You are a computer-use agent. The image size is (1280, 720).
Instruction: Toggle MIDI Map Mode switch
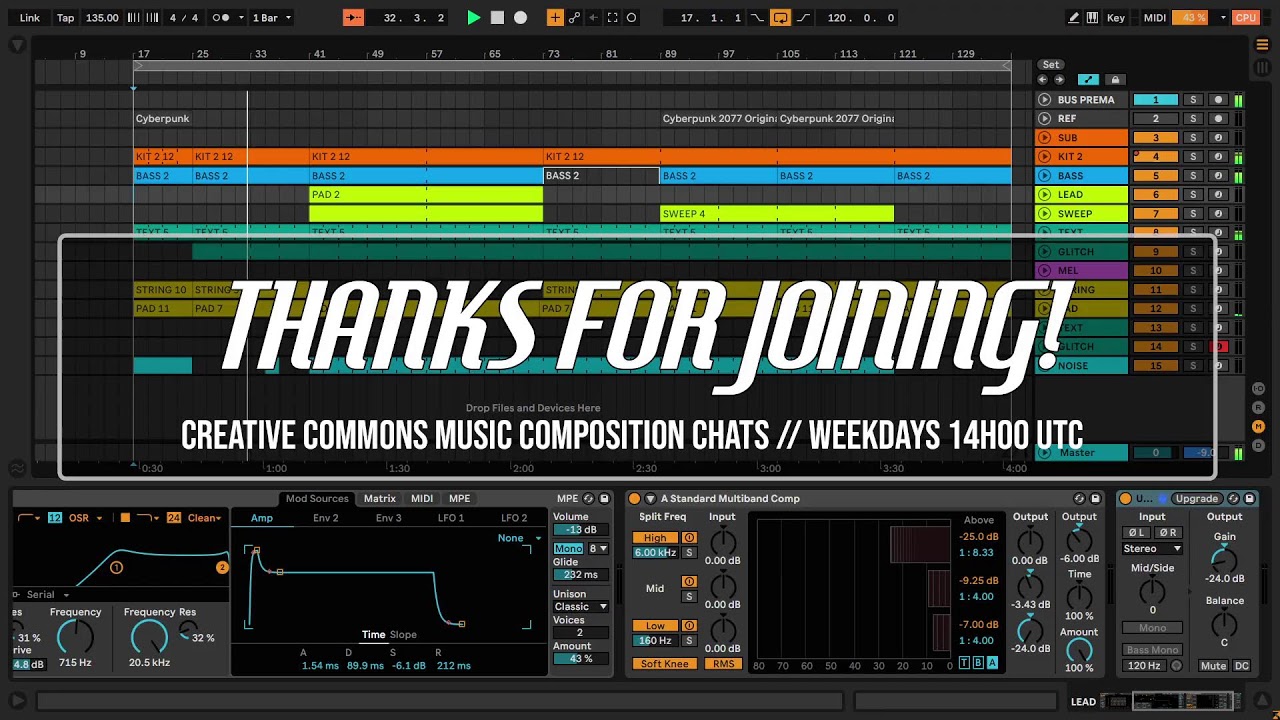click(1155, 18)
